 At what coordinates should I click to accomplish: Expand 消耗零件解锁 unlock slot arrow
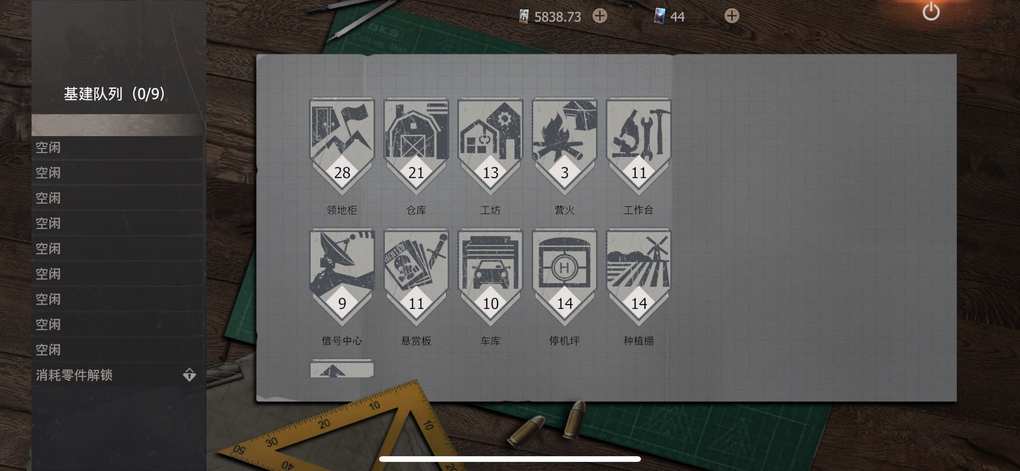pos(189,375)
